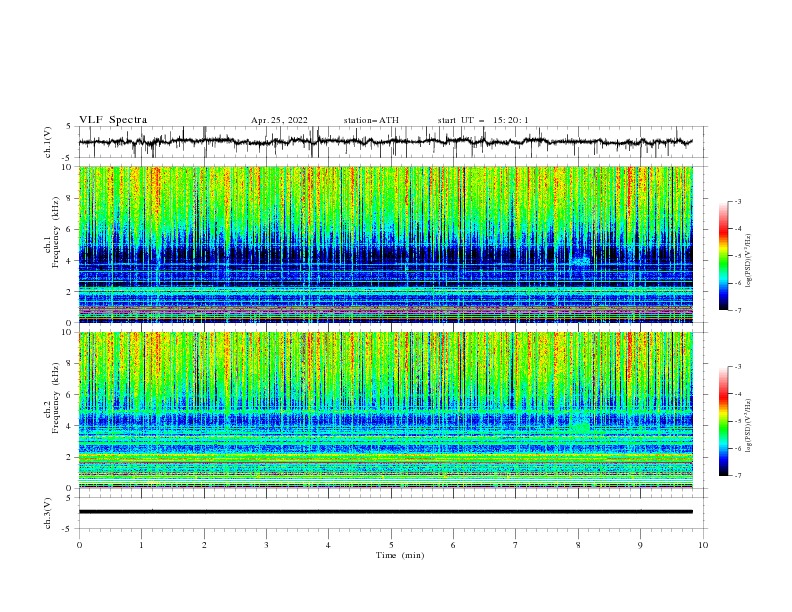
Task: Click the flat ch.3 voltage trace
Action: pyautogui.click(x=385, y=512)
